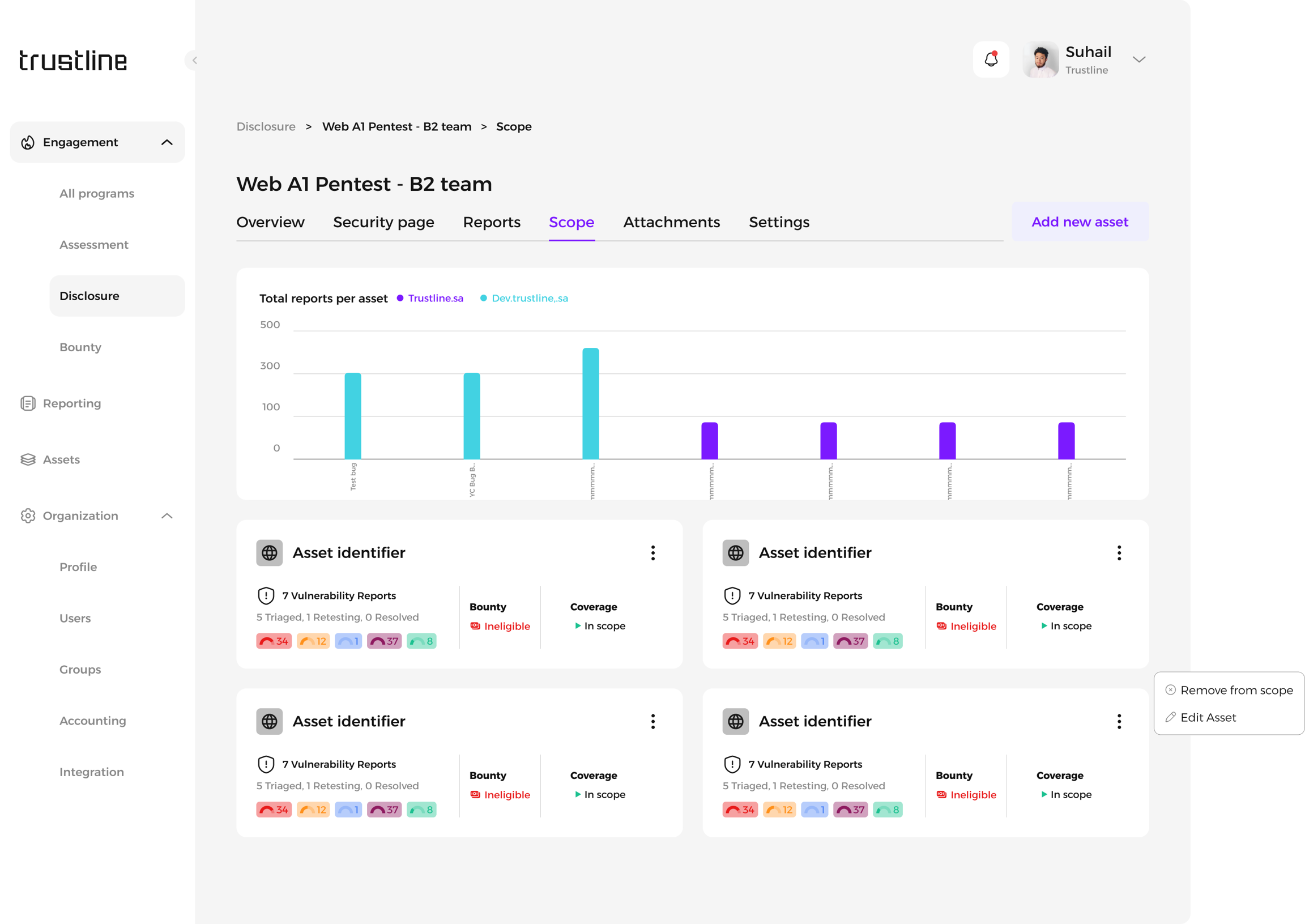Switch to the Reports tab

[492, 222]
